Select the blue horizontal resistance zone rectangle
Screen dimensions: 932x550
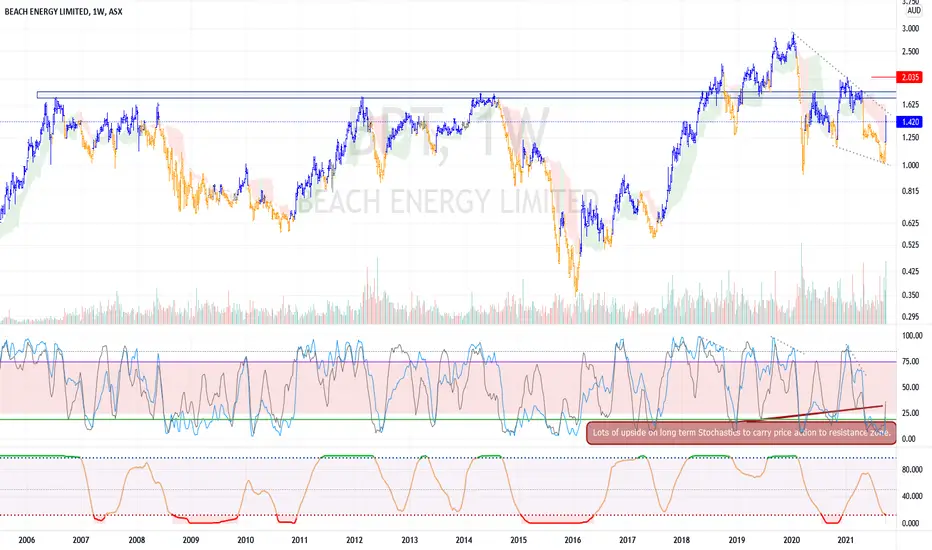pyautogui.click(x=466, y=95)
